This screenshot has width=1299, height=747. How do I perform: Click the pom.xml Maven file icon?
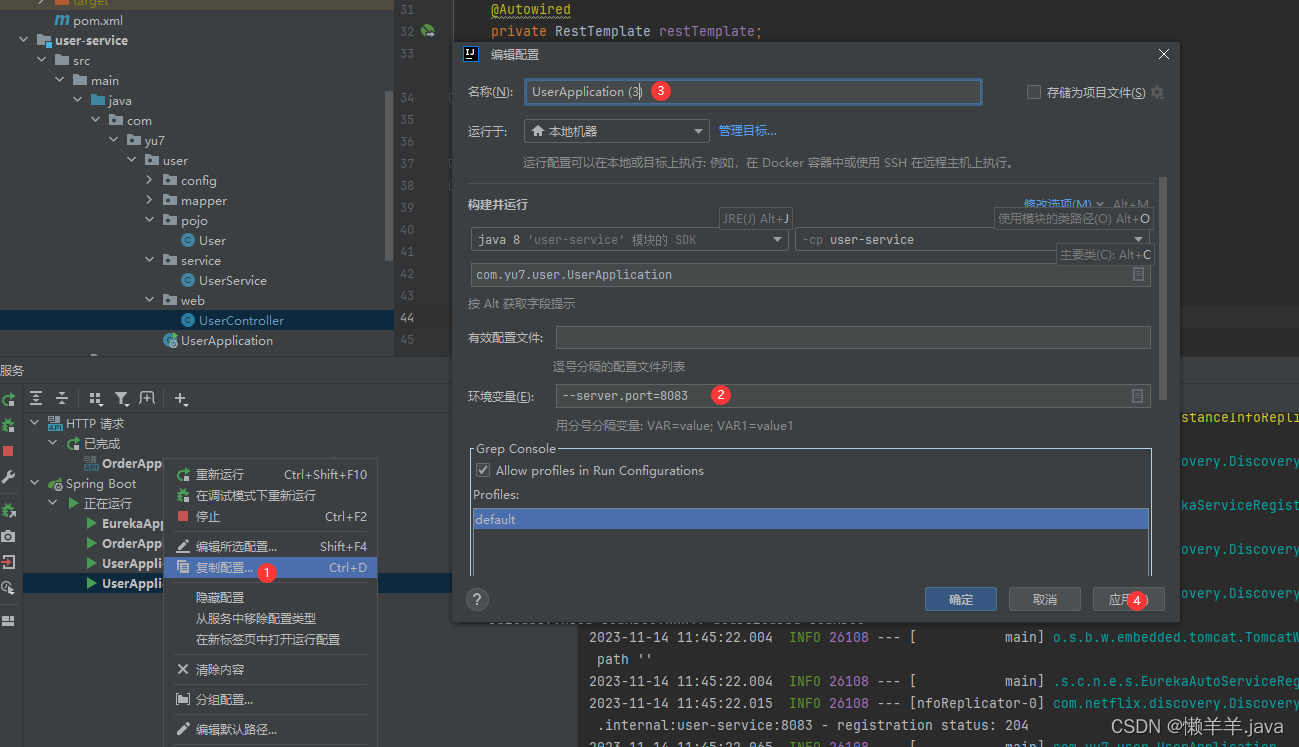pos(62,20)
